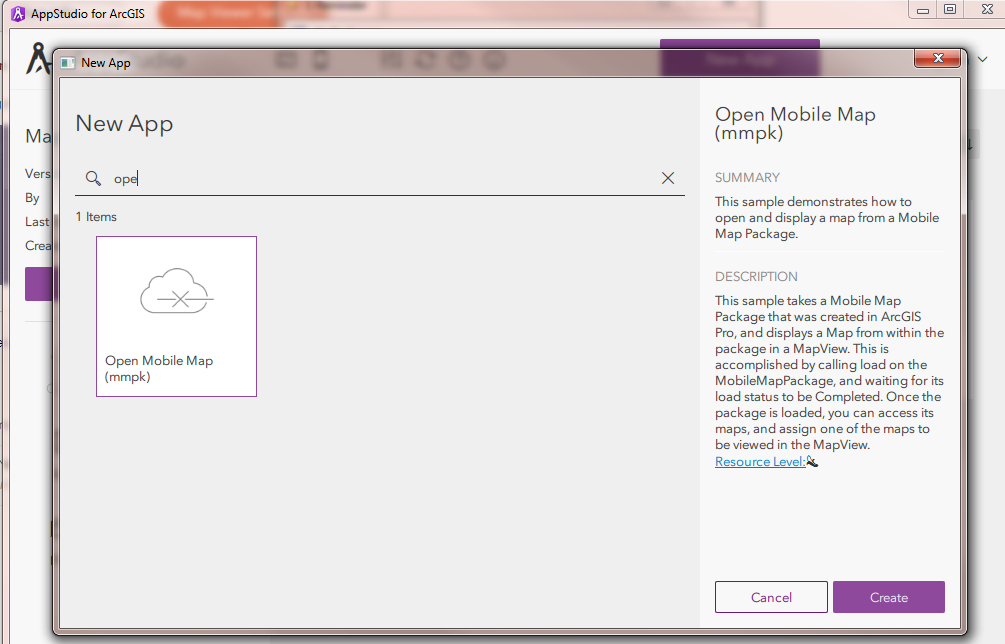The width and height of the screenshot is (1005, 644).
Task: Clear the search text with X
Action: pyautogui.click(x=668, y=178)
